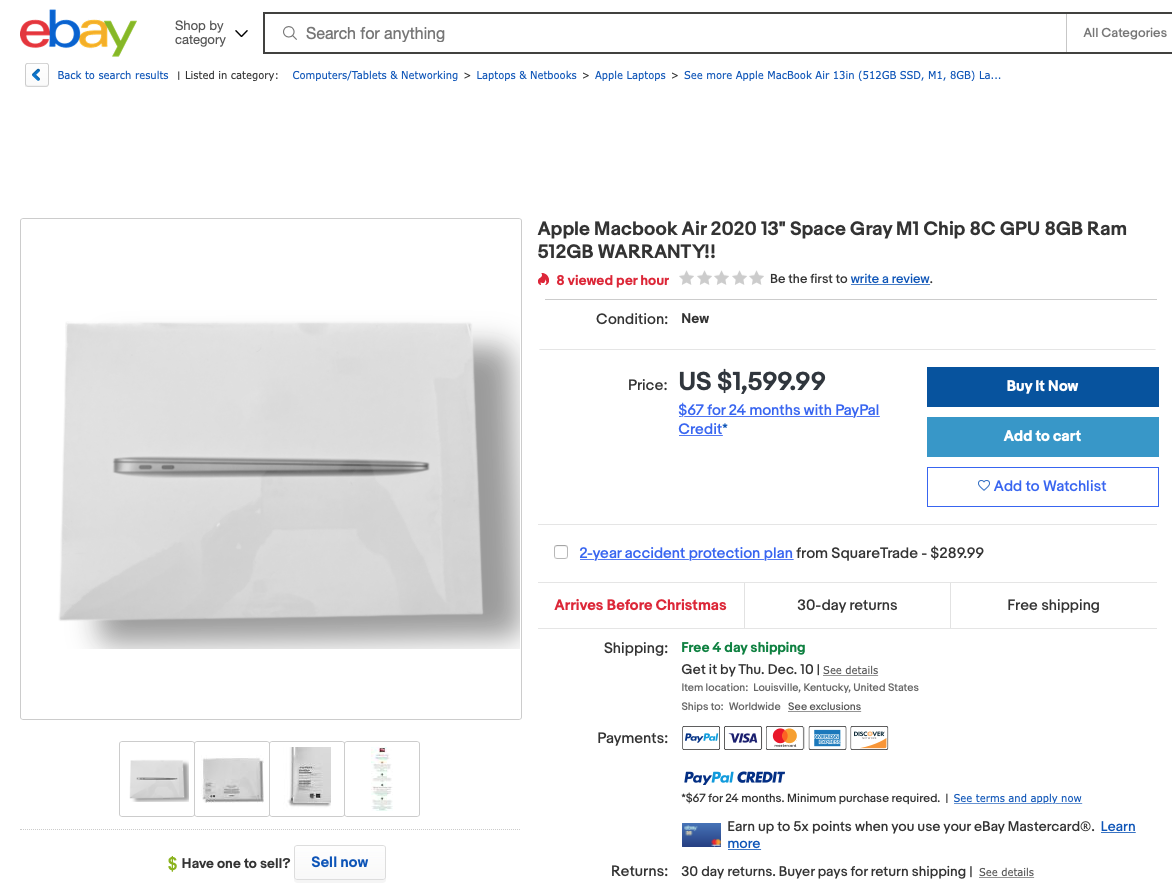Click the Sell now button

(339, 862)
